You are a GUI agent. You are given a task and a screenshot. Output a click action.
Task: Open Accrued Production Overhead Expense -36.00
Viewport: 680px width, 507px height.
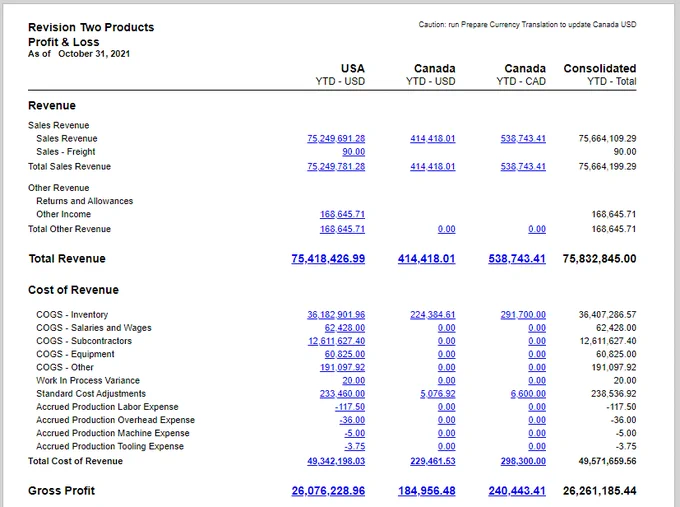pyautogui.click(x=352, y=420)
